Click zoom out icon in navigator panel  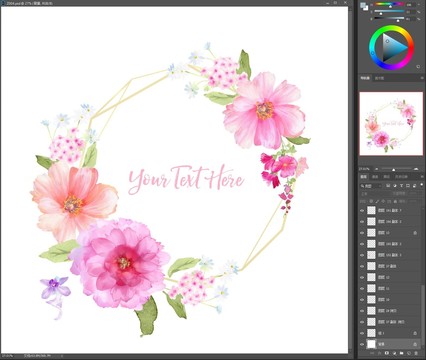click(x=377, y=169)
